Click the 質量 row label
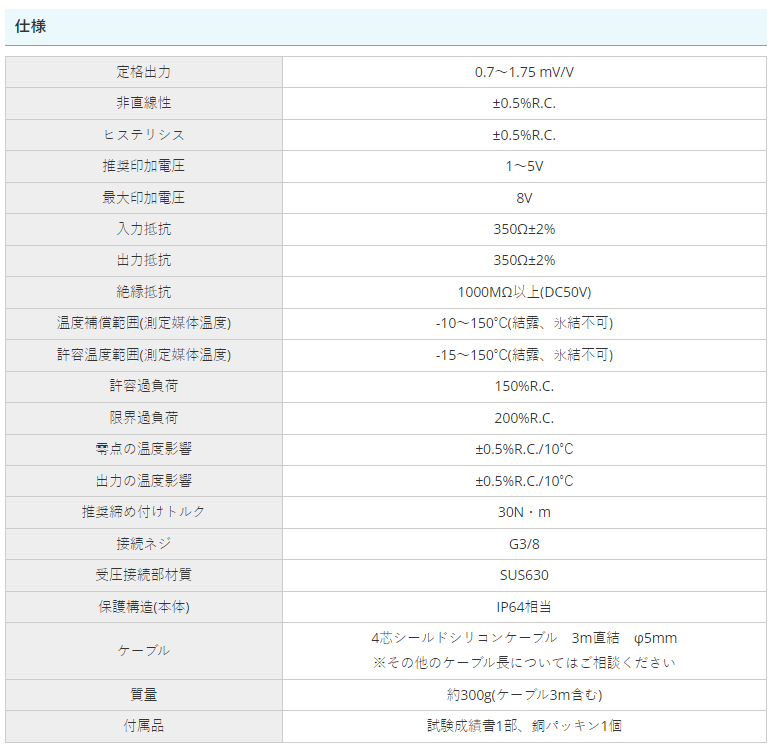 [x=144, y=695]
